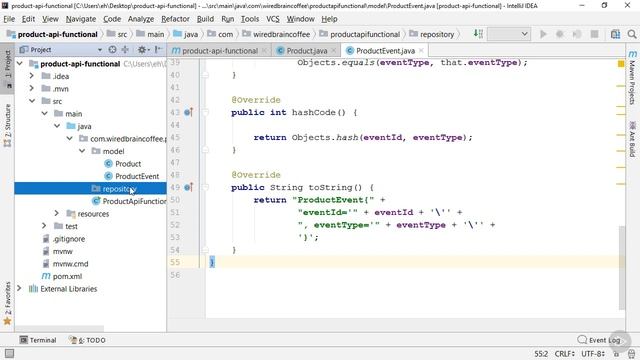Close the product-api-functional editor tab
This screenshot has width=640, height=360.
point(264,51)
